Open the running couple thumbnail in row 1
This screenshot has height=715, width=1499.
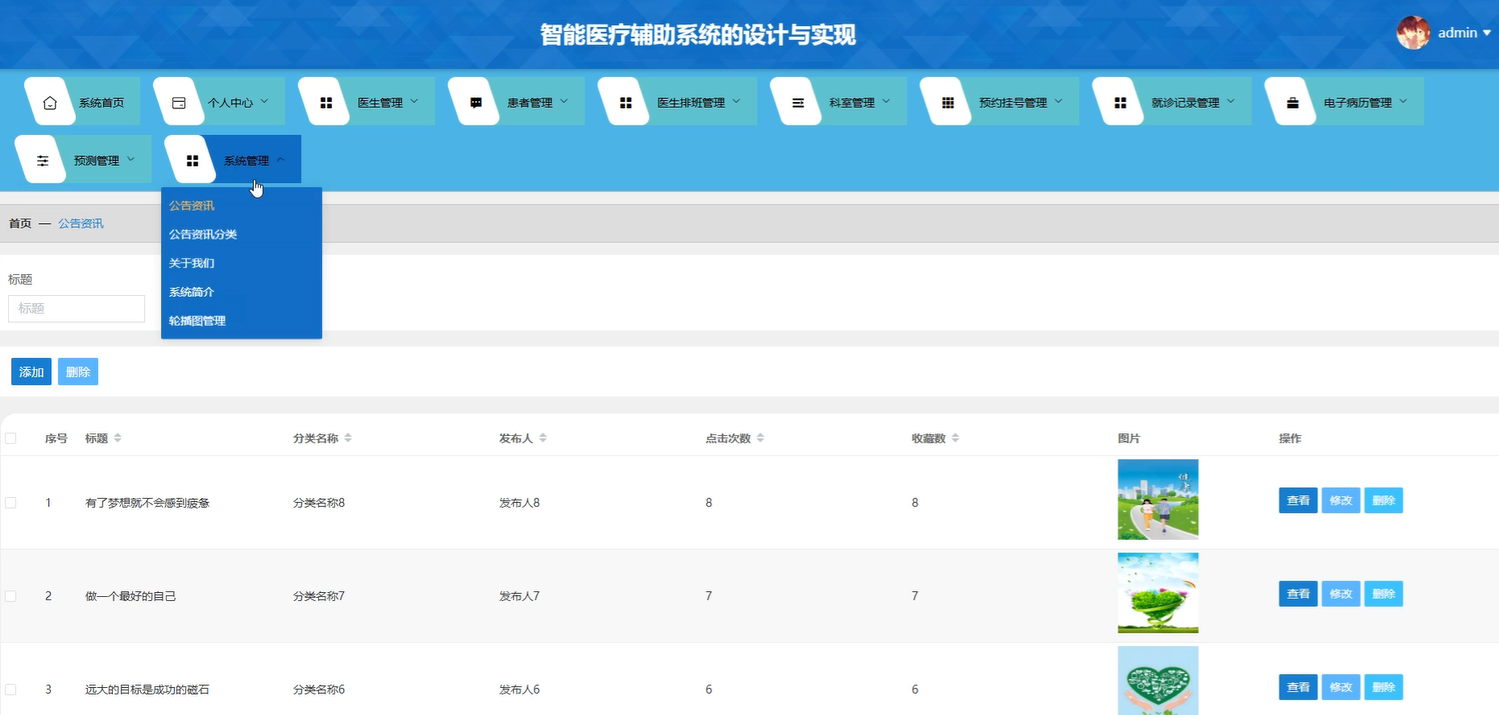point(1158,500)
